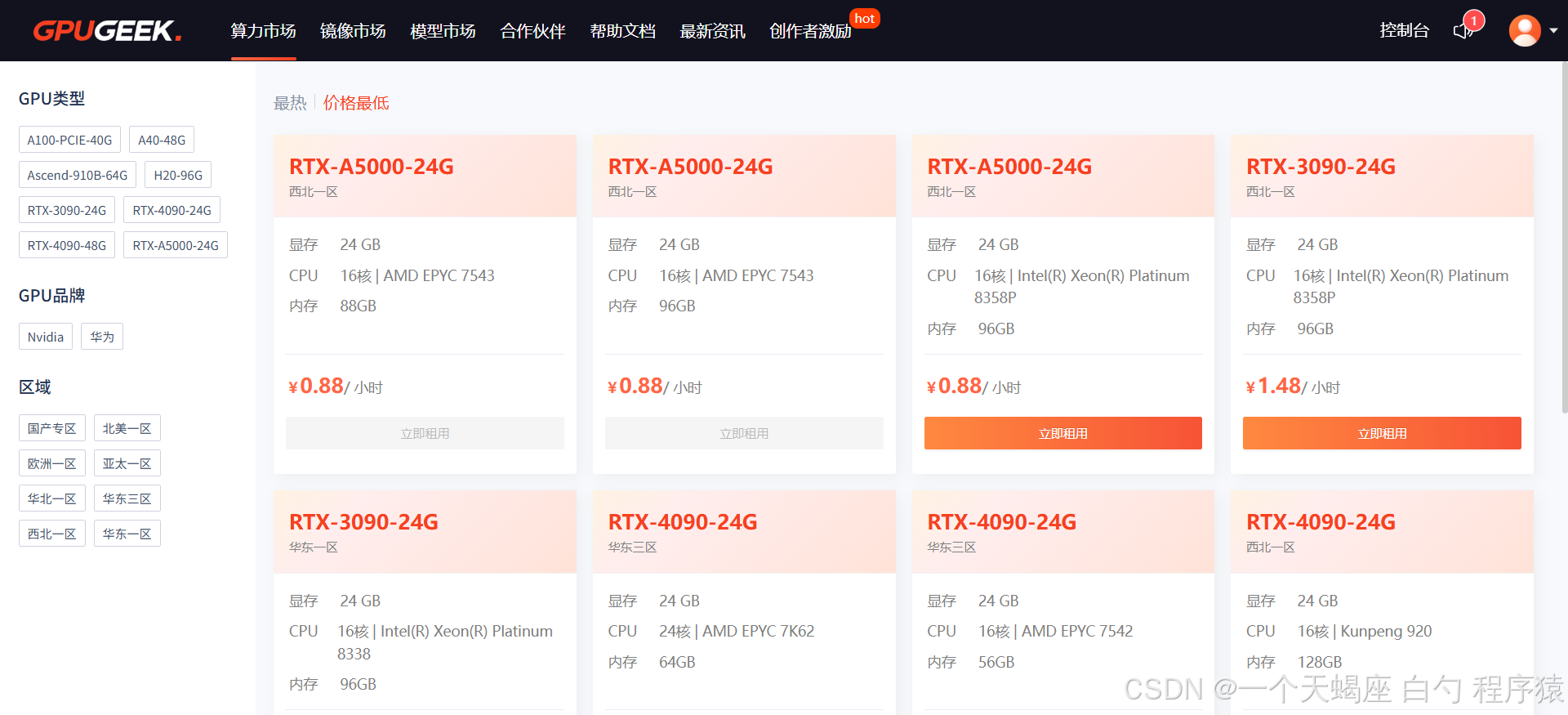Image resolution: width=1568 pixels, height=715 pixels.
Task: Click the GPUGEEK logo
Action: (x=107, y=30)
